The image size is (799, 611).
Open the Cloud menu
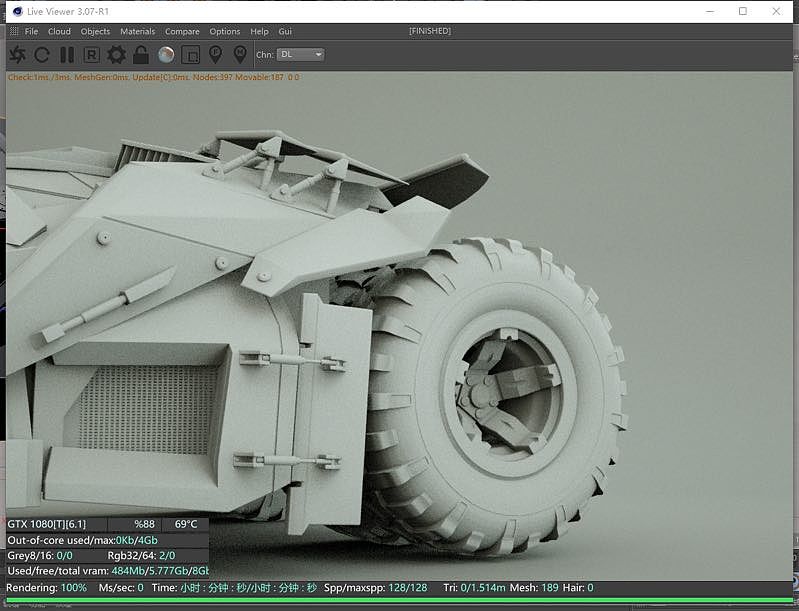coord(59,31)
